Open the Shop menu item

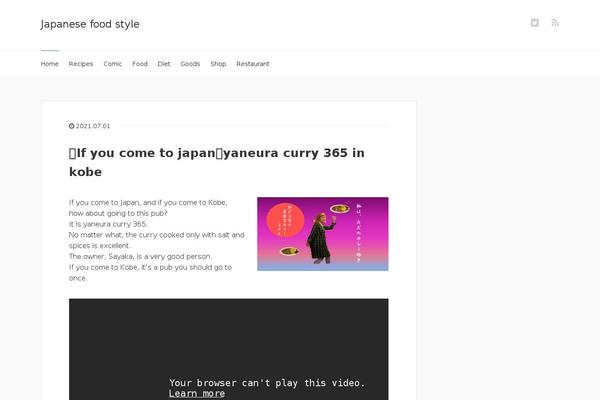point(218,64)
